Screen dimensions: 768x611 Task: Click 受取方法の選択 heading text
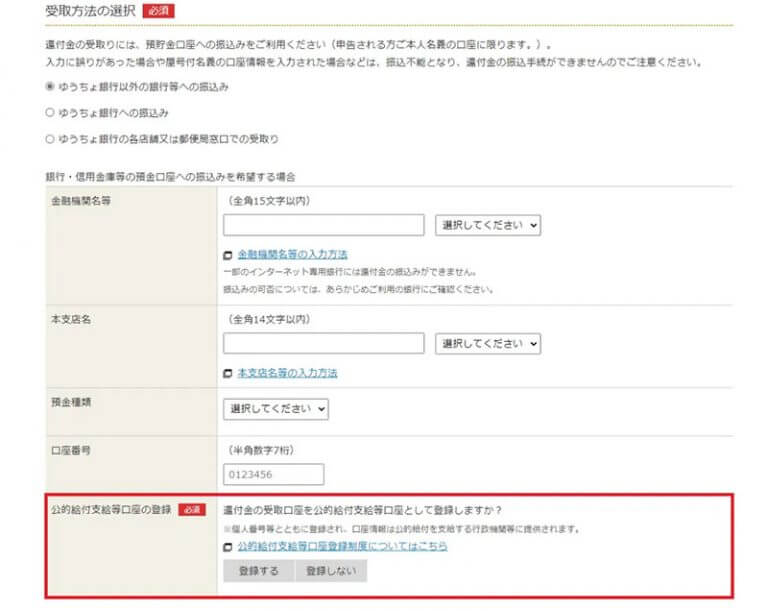[x=90, y=11]
